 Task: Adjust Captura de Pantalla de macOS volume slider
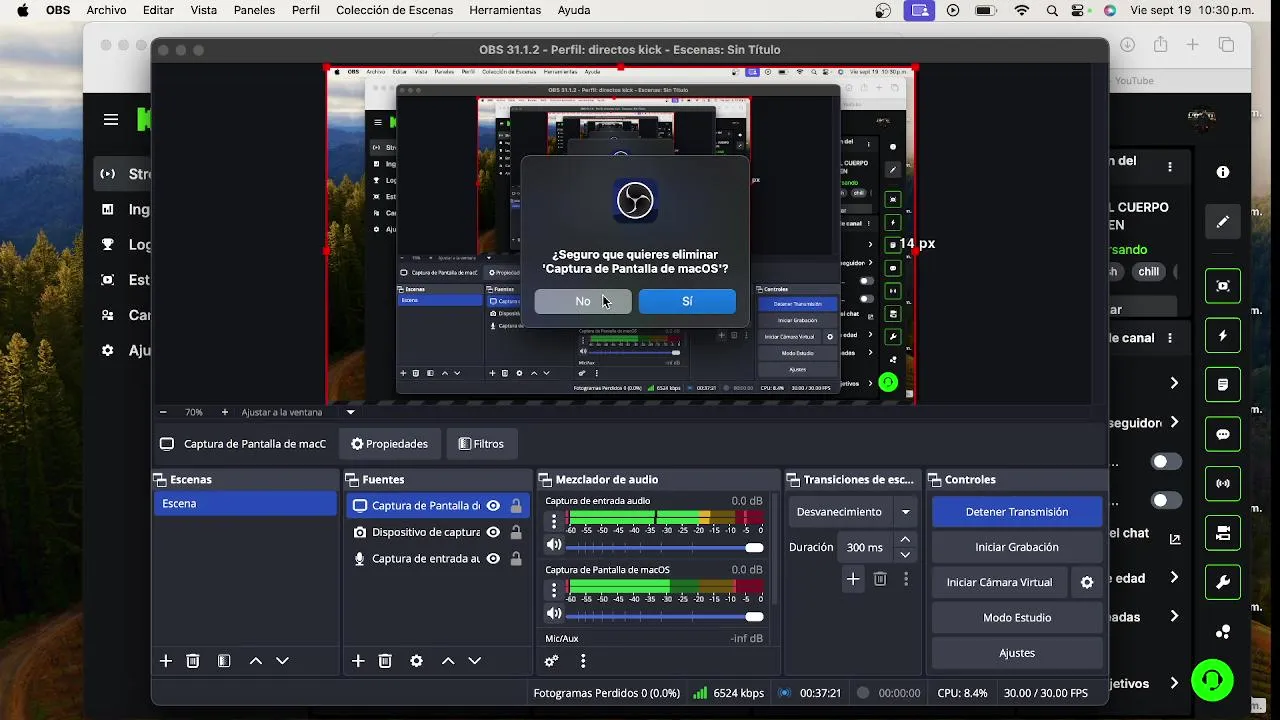[x=664, y=616]
